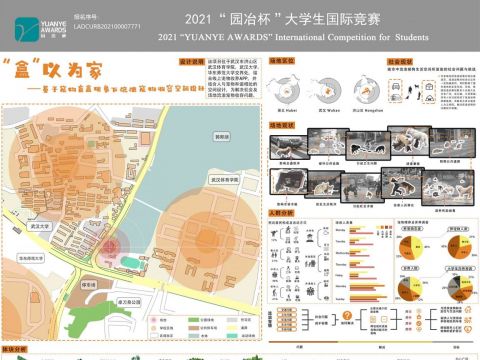480x360 pixels.
Task: Click the red site marker on map
Action: [x=110, y=247]
